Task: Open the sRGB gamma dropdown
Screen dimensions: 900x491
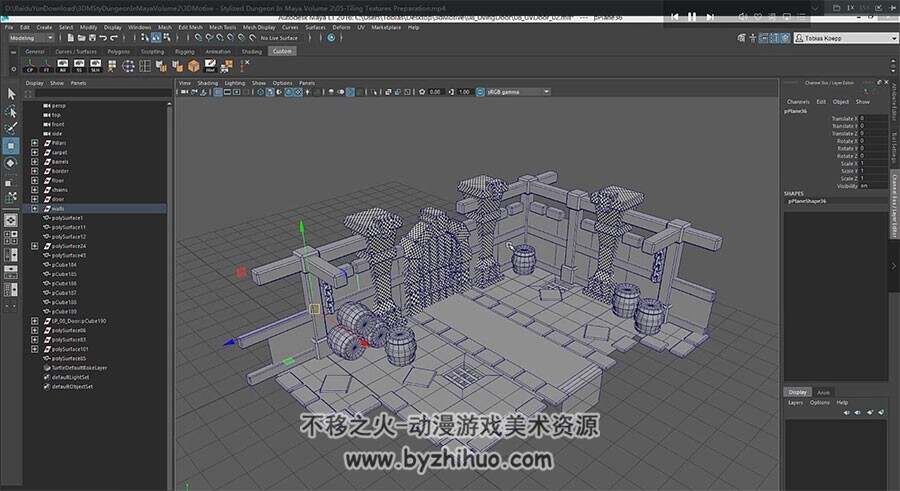Action: (x=518, y=92)
